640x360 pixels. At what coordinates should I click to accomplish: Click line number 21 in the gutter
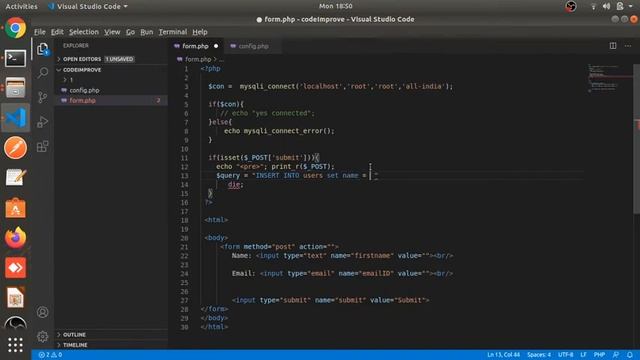click(x=184, y=247)
